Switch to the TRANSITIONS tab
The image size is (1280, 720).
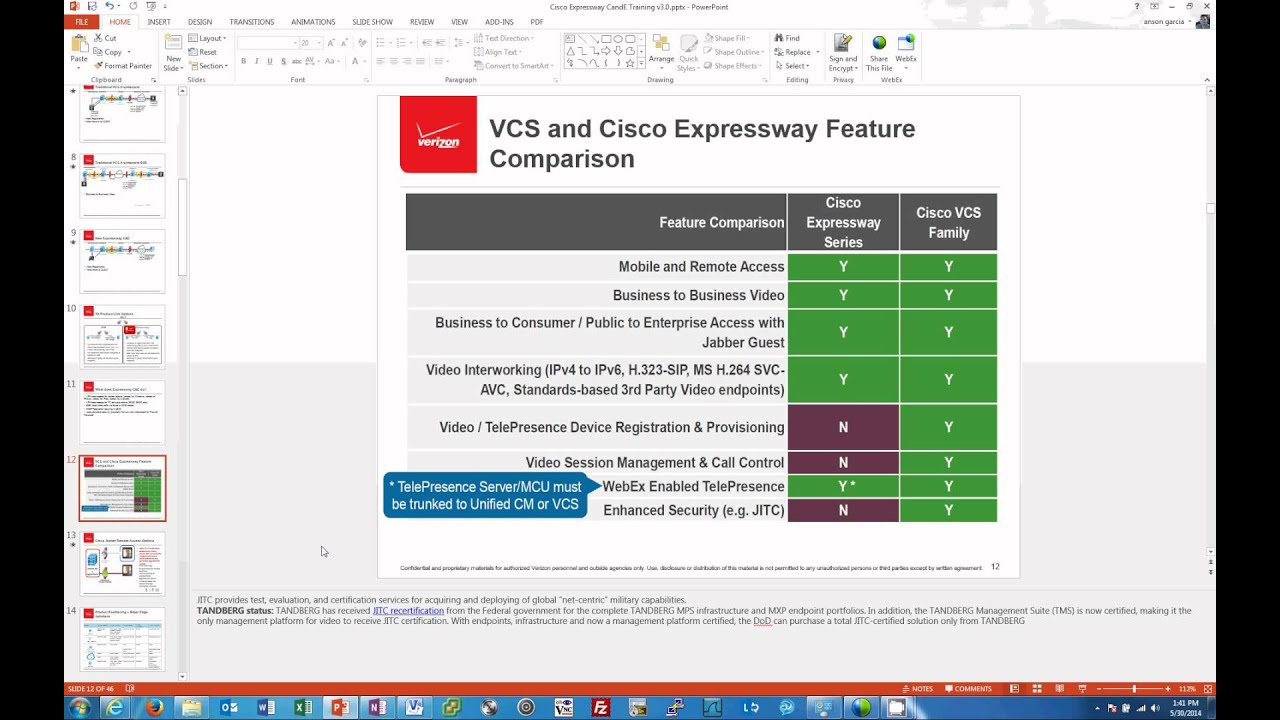[x=252, y=22]
